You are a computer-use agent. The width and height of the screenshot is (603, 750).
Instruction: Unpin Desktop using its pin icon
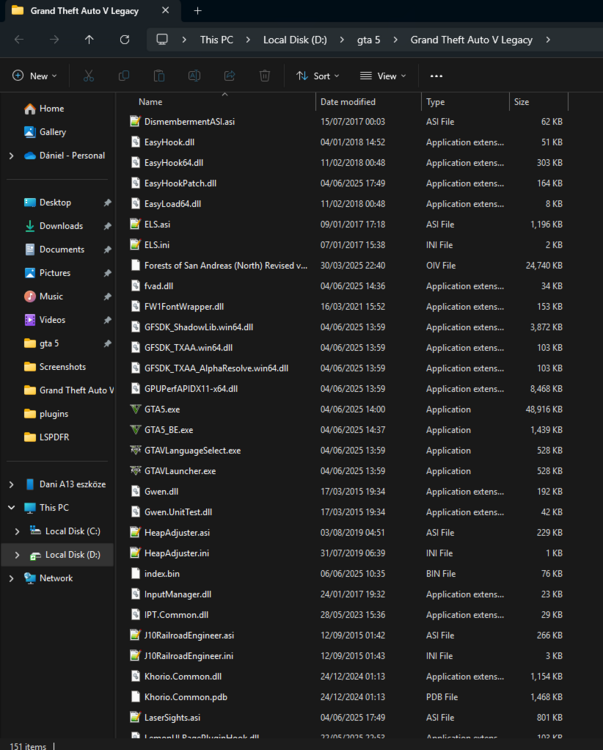click(108, 203)
